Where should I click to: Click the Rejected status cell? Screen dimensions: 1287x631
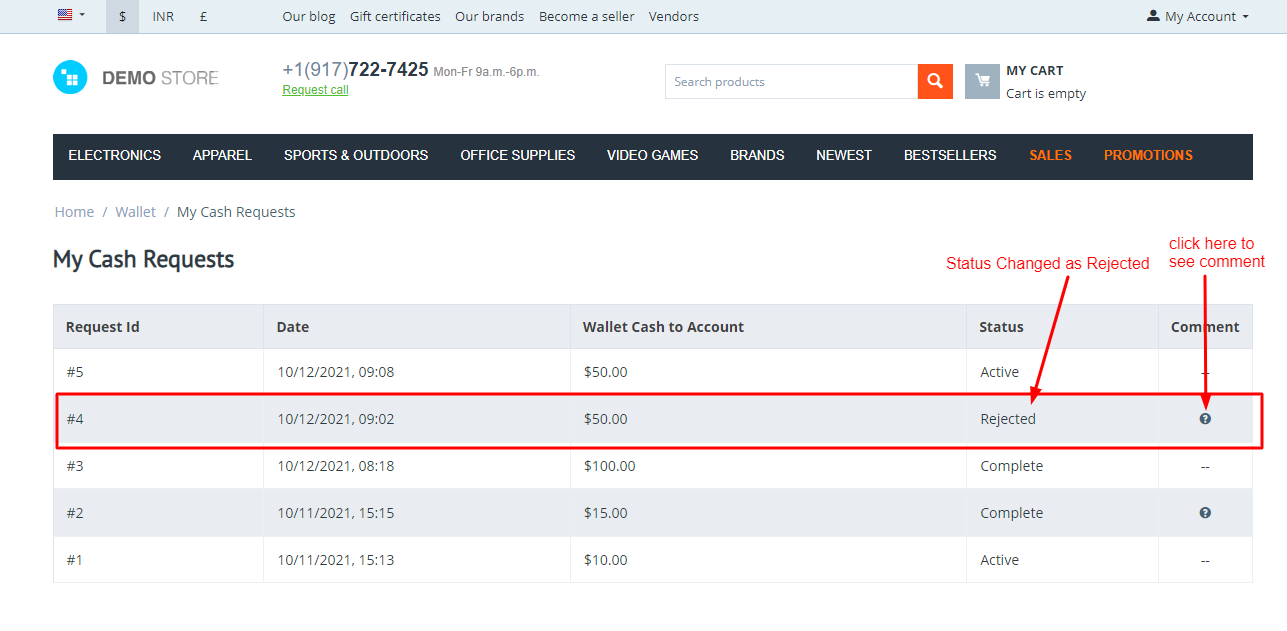tap(1008, 419)
